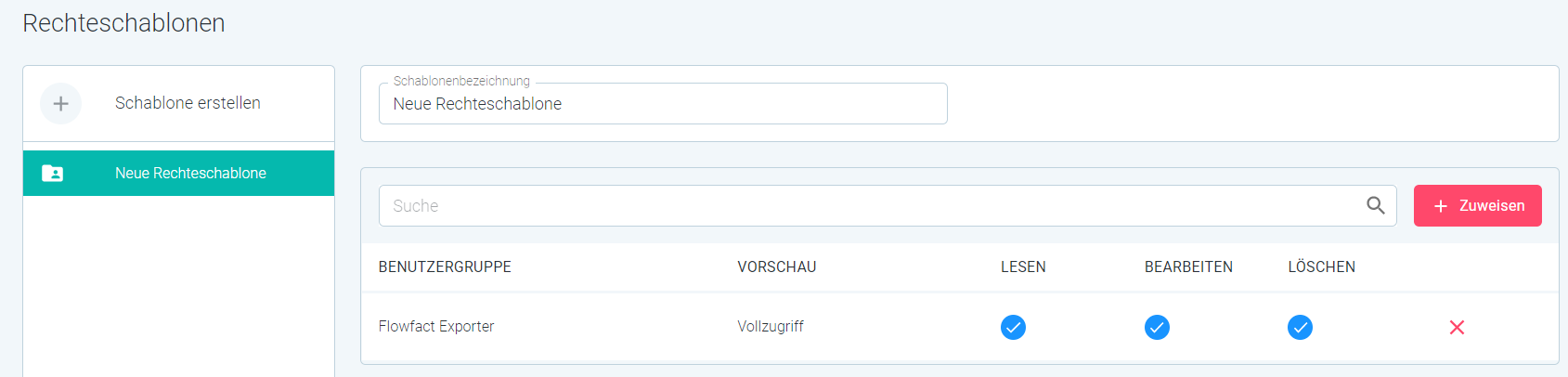Toggle Lesen permission for Flowfact Exporter
The height and width of the screenshot is (377, 1568).
[x=1013, y=327]
